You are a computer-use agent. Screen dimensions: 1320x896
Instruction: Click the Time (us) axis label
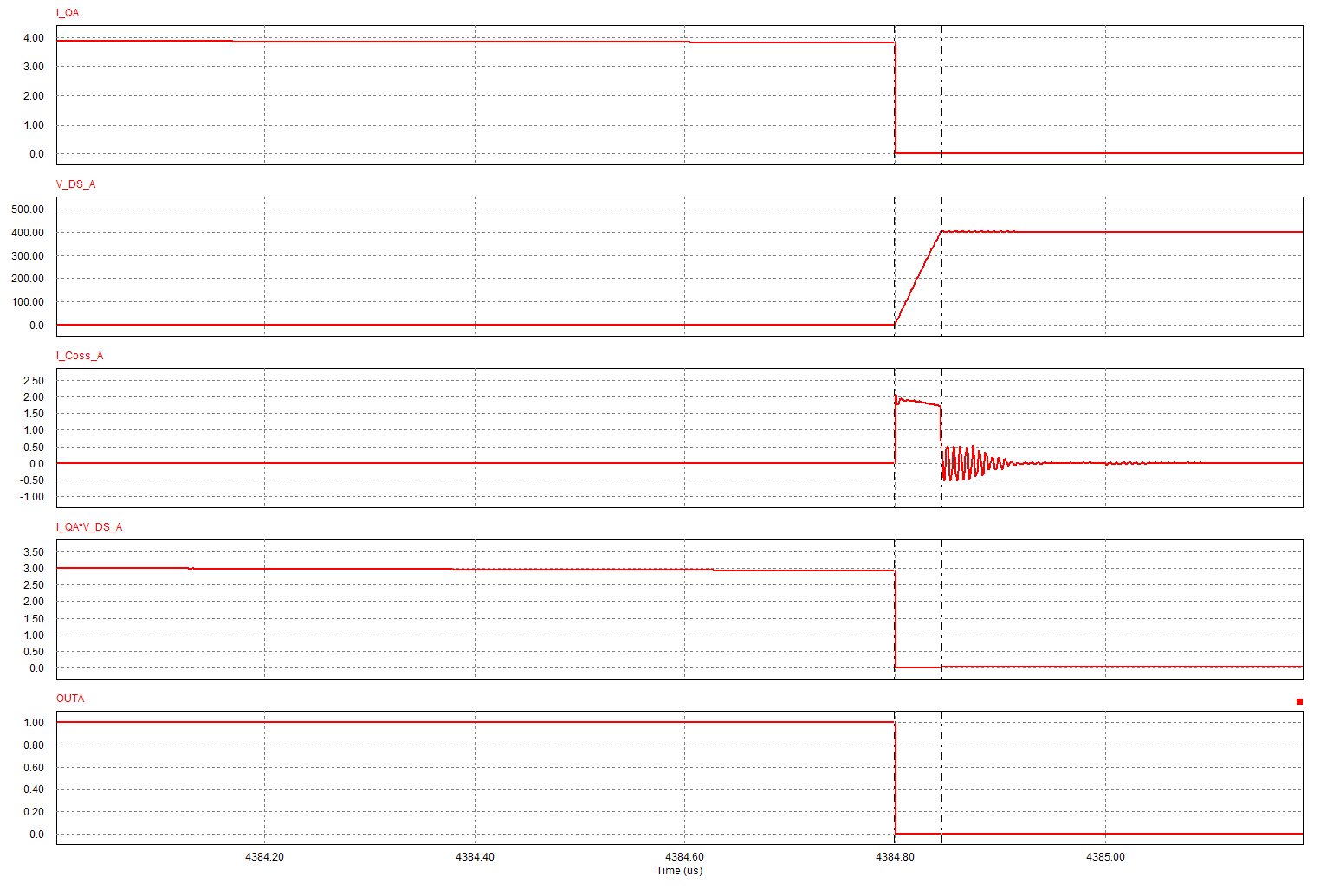(x=679, y=871)
